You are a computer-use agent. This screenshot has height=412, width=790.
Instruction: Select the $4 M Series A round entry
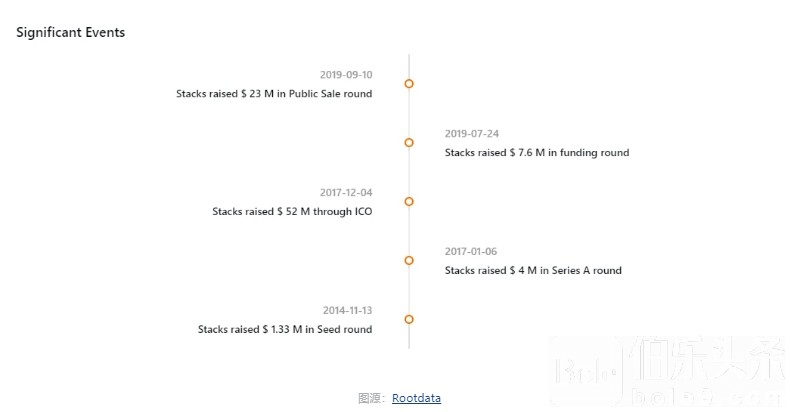[x=533, y=271]
